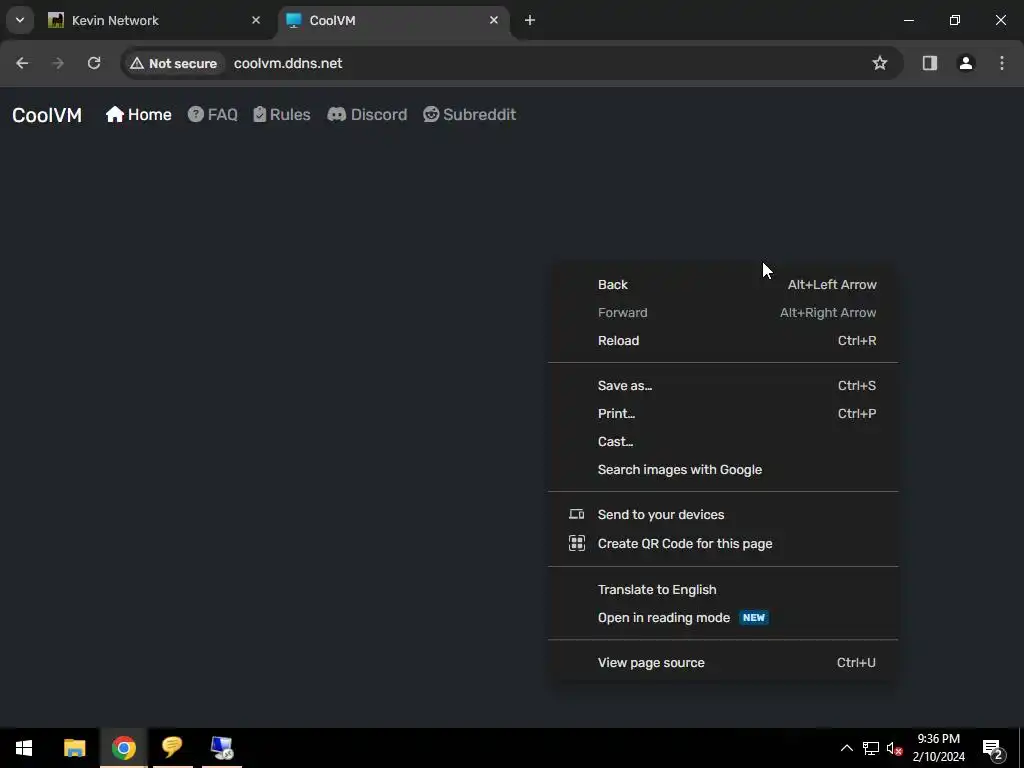Click the address bar URL coolvm.ddns.net
The image size is (1024, 768).
[288, 63]
